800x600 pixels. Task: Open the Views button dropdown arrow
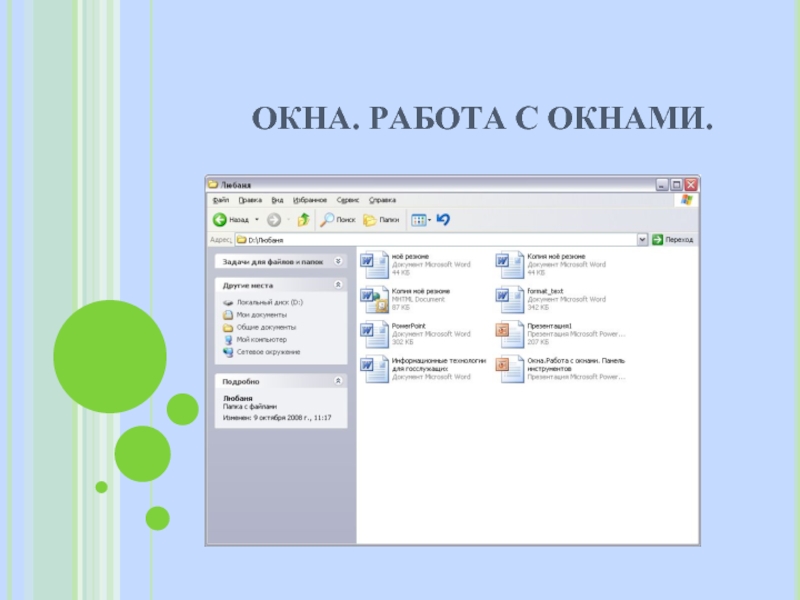[430, 220]
